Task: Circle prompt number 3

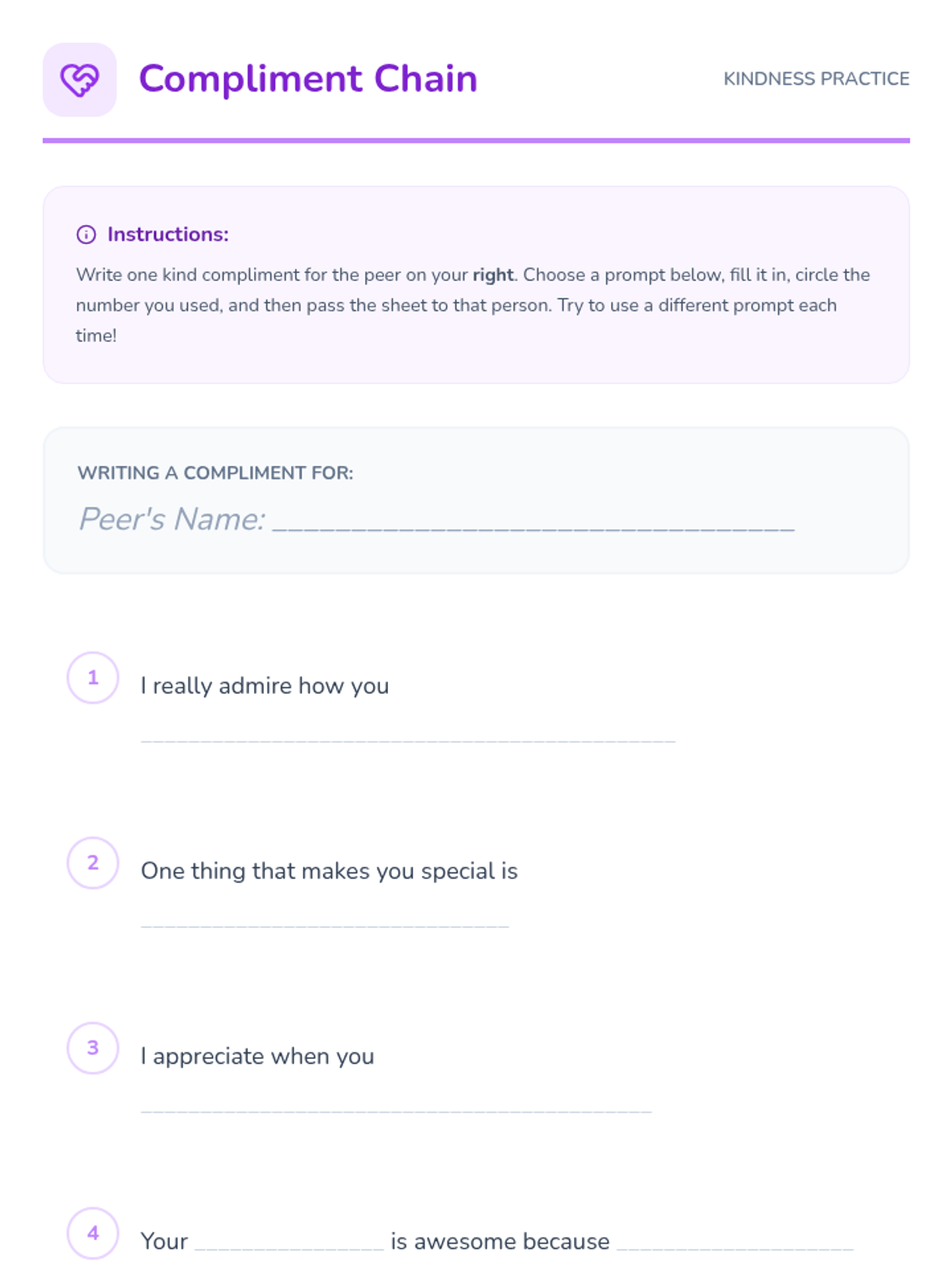Action: (x=93, y=1048)
